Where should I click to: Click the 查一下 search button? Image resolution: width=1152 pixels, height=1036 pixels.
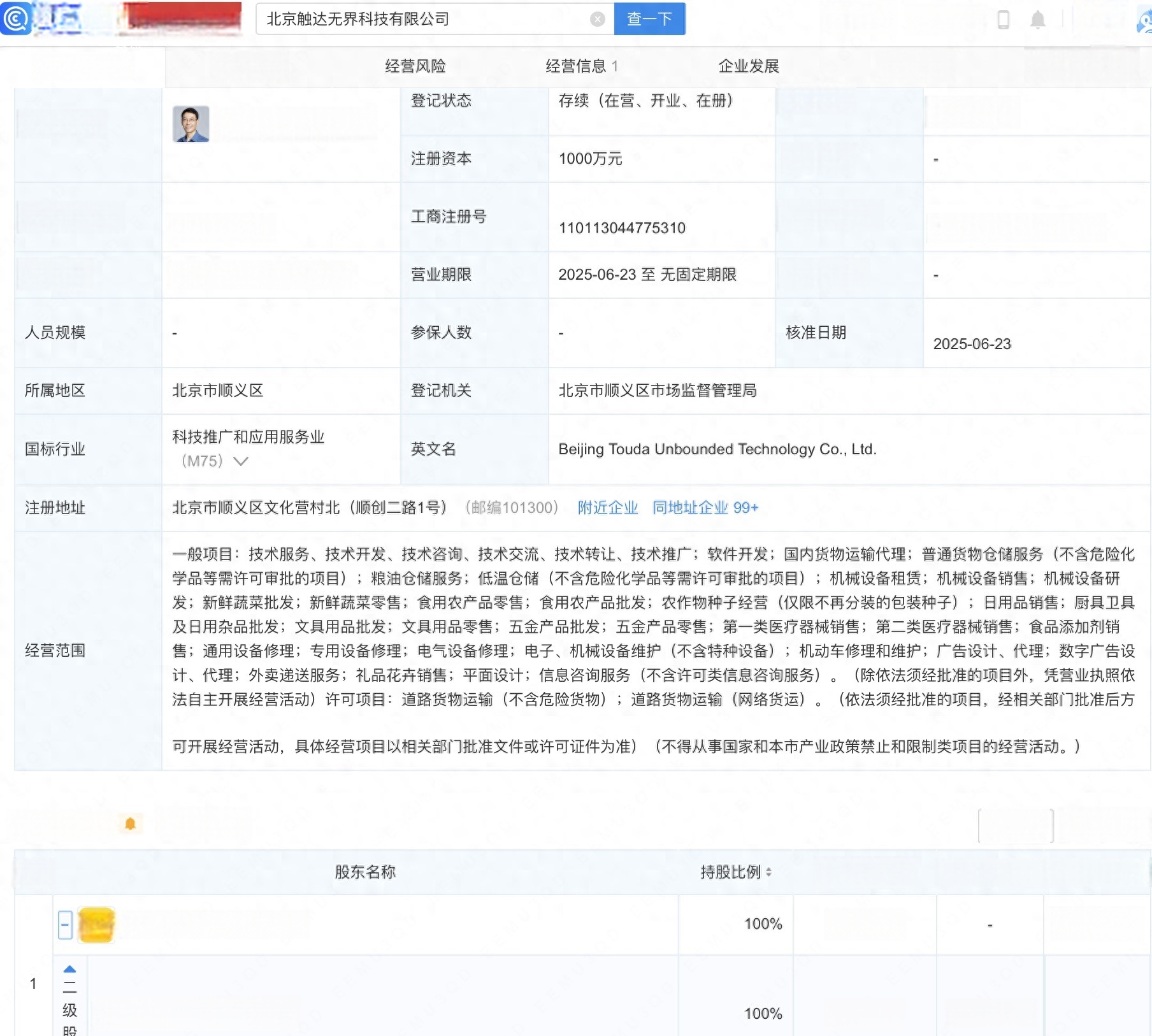(649, 19)
